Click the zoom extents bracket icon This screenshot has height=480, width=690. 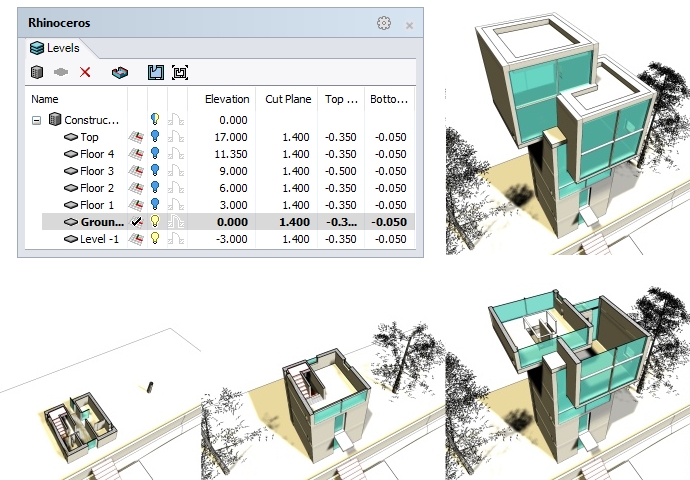[180, 72]
